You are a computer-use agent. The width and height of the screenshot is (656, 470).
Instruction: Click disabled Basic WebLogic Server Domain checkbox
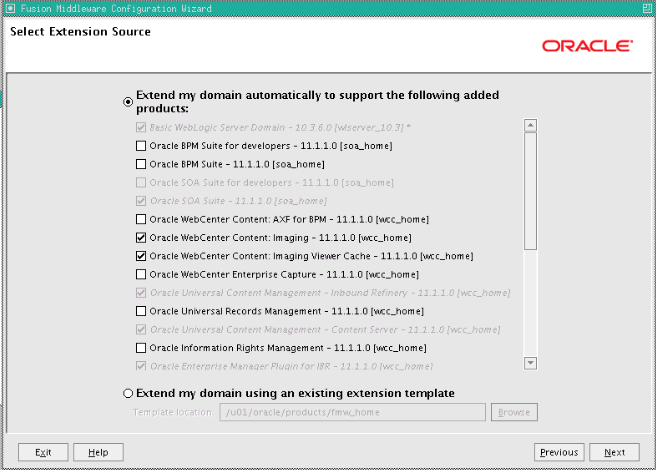[x=141, y=127]
